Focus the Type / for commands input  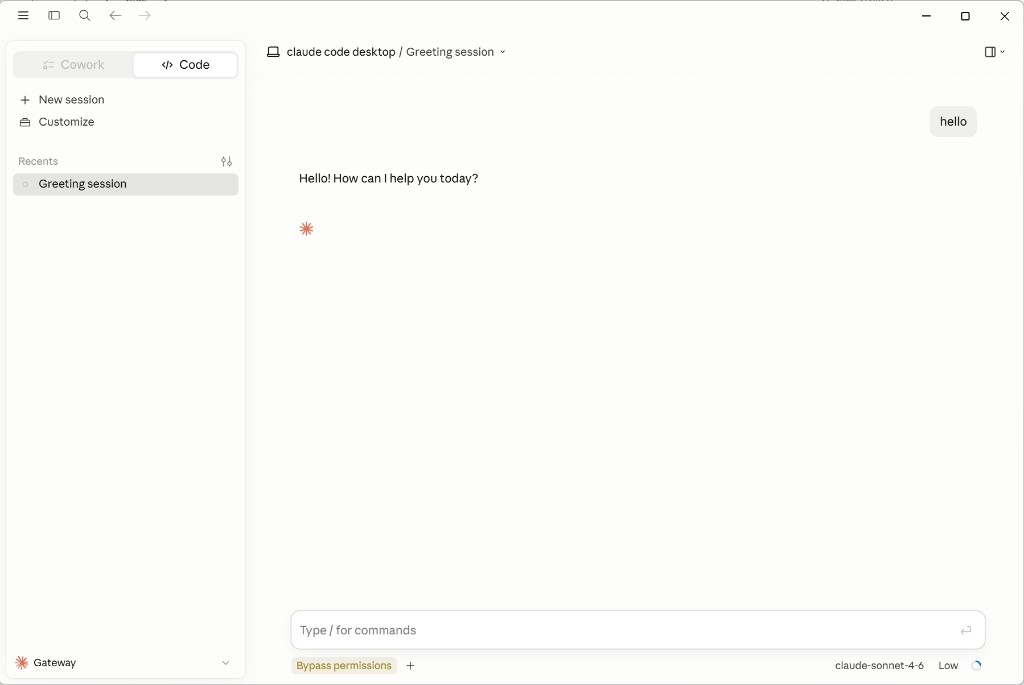pyautogui.click(x=637, y=630)
